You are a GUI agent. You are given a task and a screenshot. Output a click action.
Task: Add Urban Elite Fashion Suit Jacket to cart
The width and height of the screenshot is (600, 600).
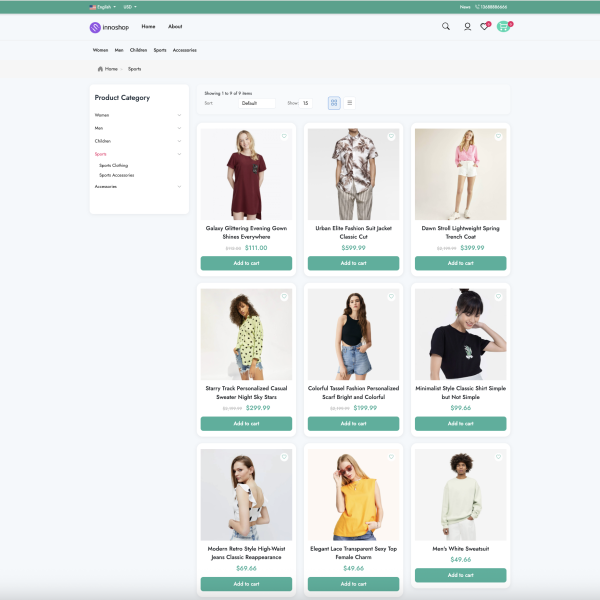353,263
